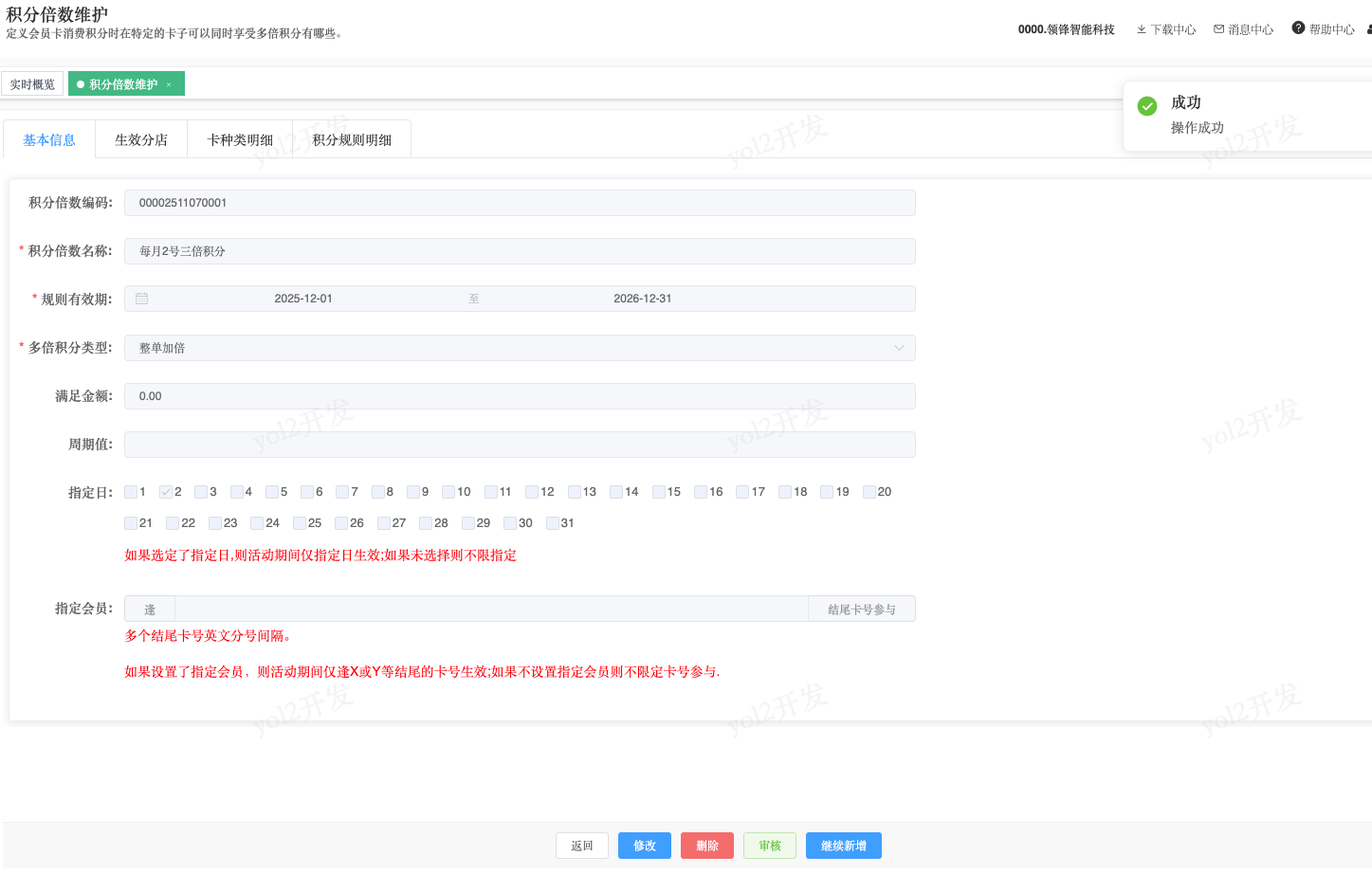
Task: Enable the day 5 checkbox
Action: pyautogui.click(x=272, y=492)
